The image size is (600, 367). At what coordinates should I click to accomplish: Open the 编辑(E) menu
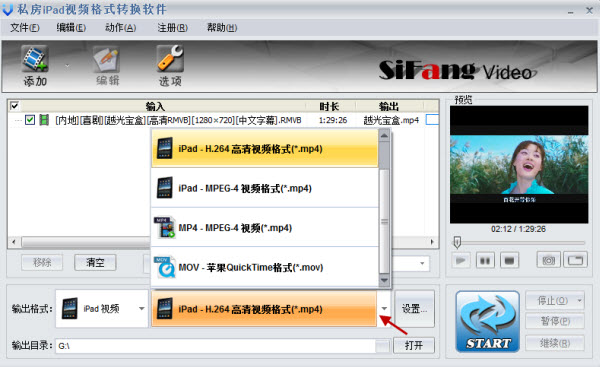[x=71, y=28]
